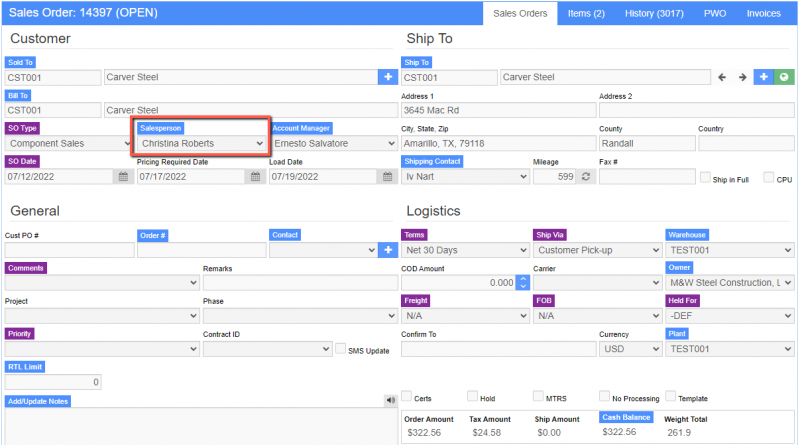The width and height of the screenshot is (800, 445).
Task: Open the Salesperson dropdown
Action: point(201,143)
